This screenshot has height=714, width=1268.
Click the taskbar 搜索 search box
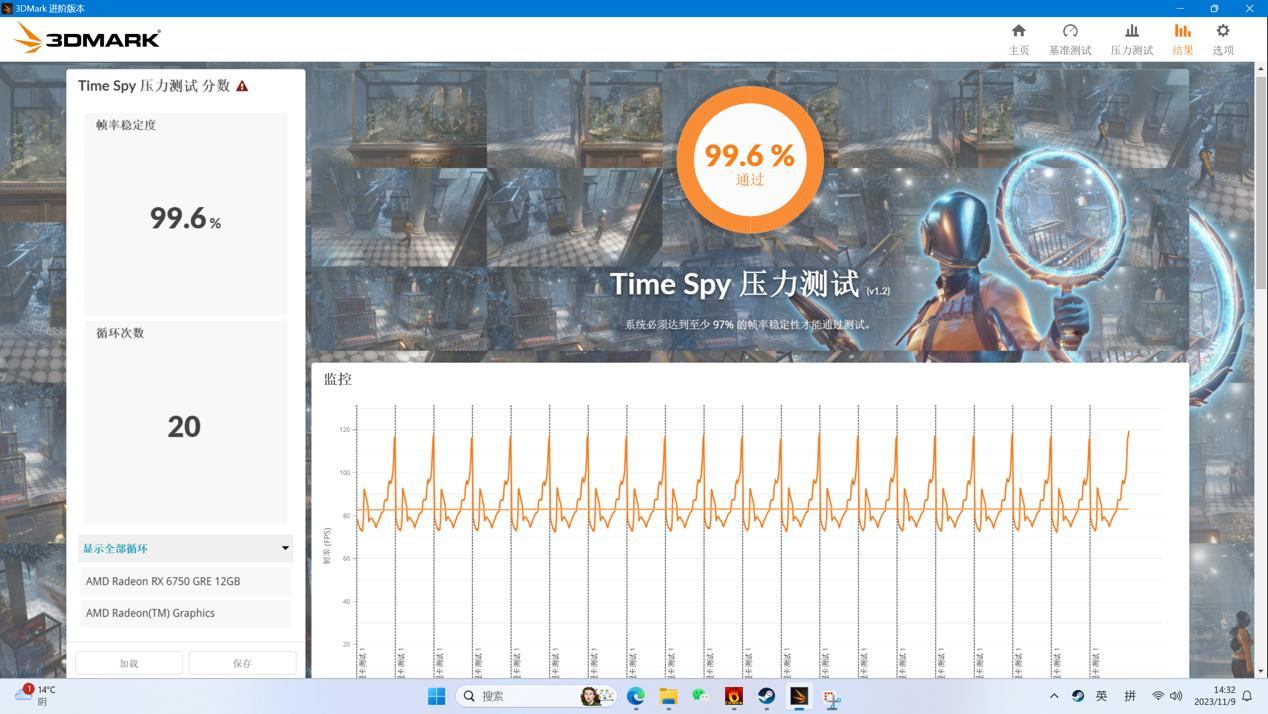(537, 696)
